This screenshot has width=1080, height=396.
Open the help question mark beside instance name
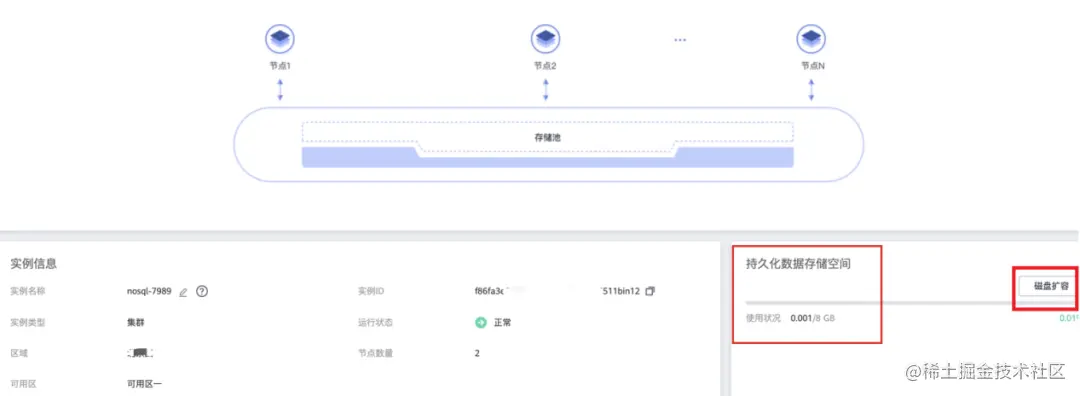pyautogui.click(x=202, y=291)
